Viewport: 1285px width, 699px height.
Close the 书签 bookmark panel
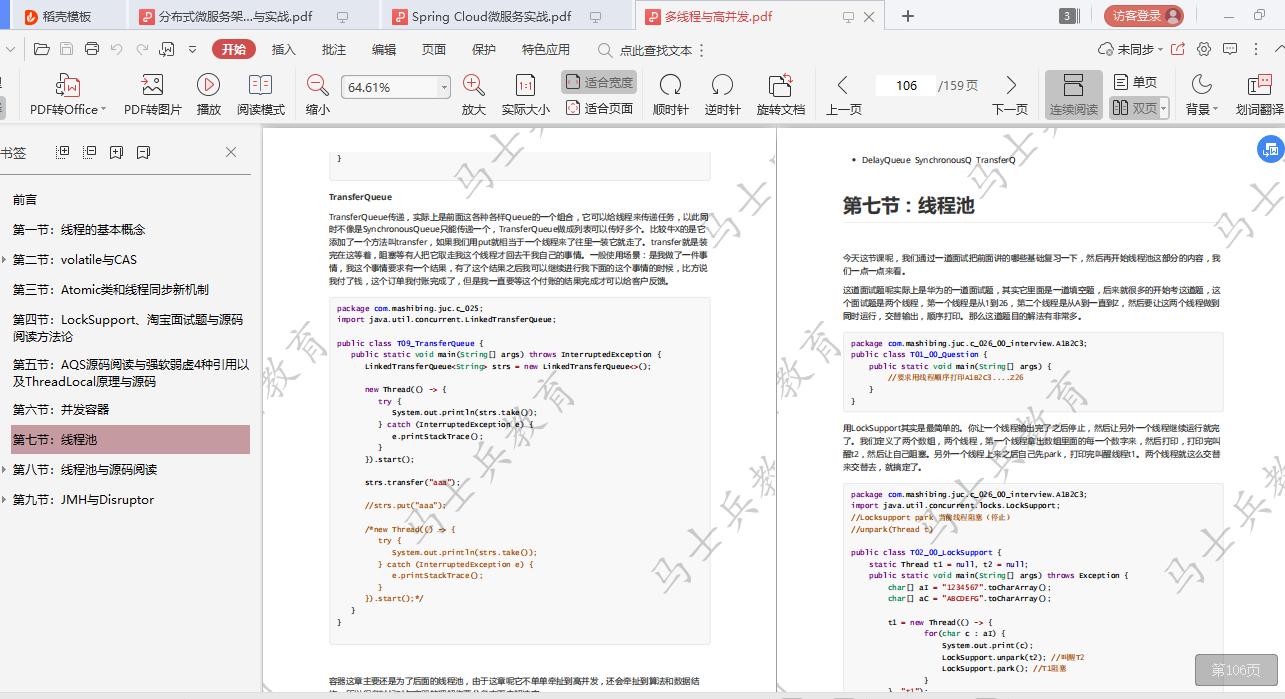tap(231, 152)
